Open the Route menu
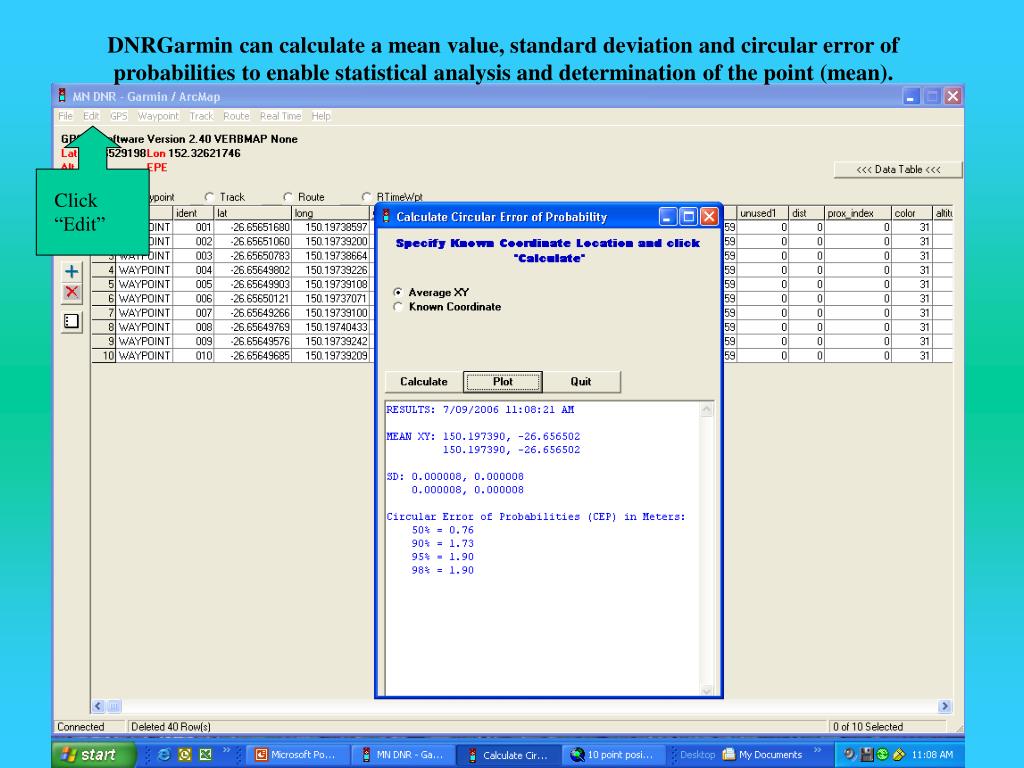The image size is (1024, 768). (x=236, y=116)
